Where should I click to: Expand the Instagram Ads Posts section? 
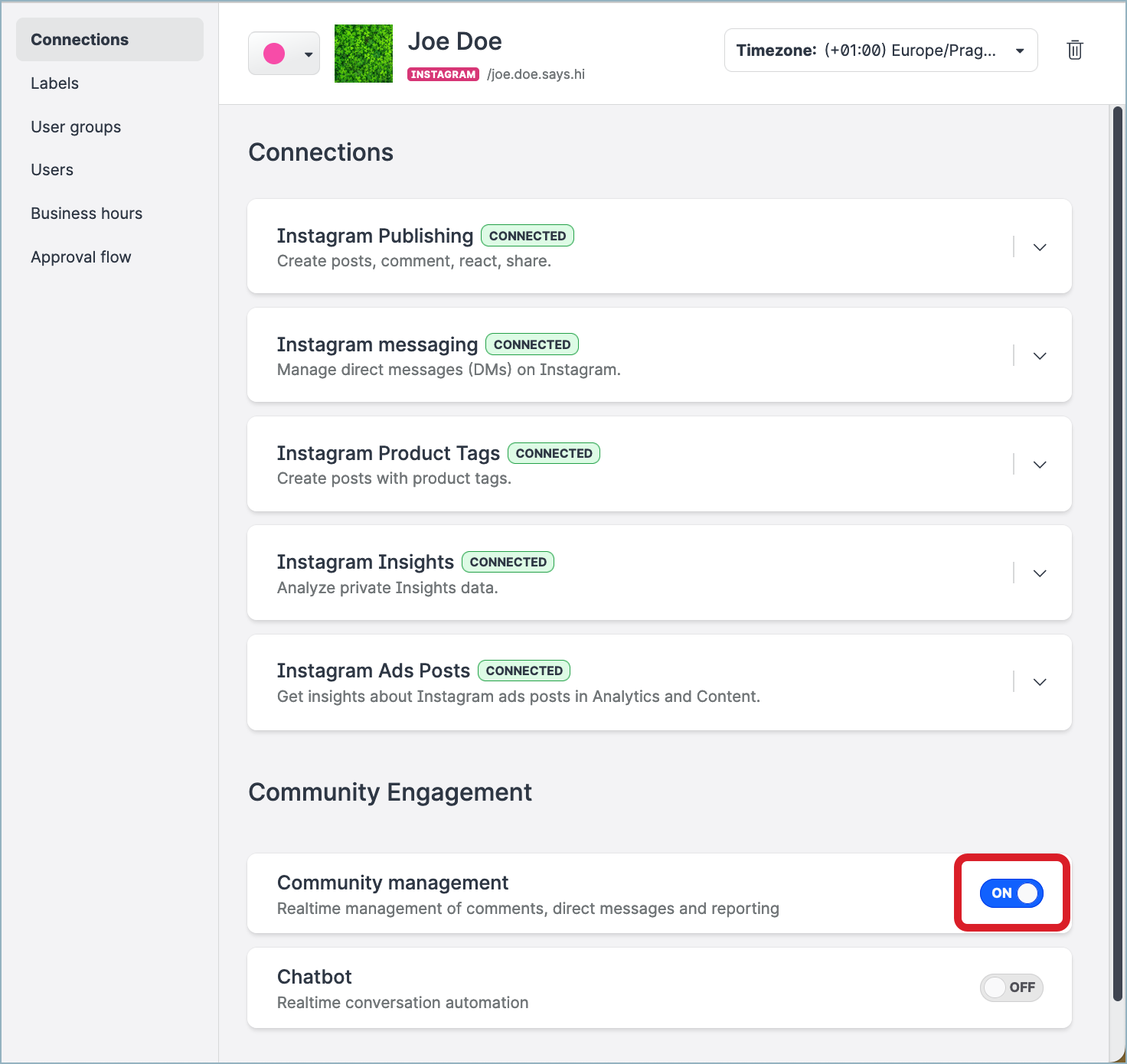(1039, 682)
